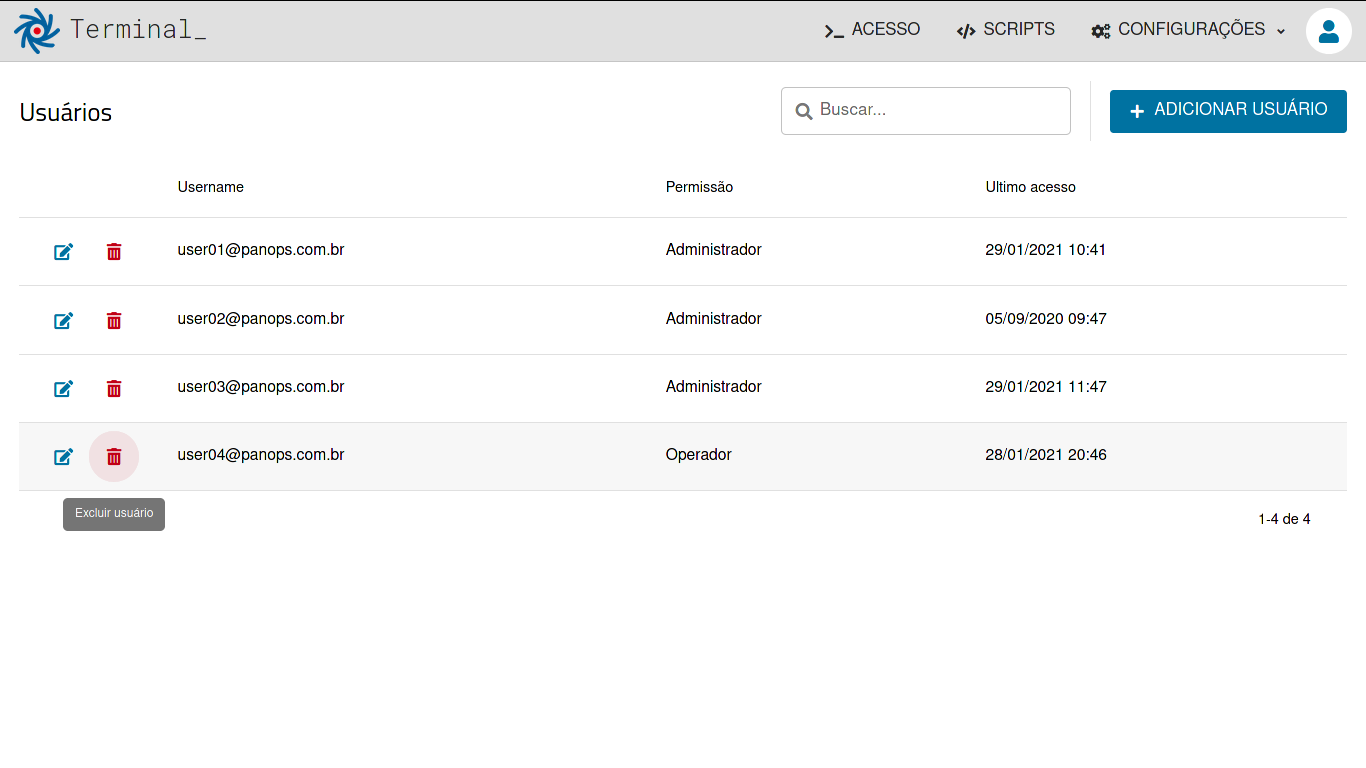Click the 1-4 de 4 pagination text
The image size is (1366, 768).
1284,519
